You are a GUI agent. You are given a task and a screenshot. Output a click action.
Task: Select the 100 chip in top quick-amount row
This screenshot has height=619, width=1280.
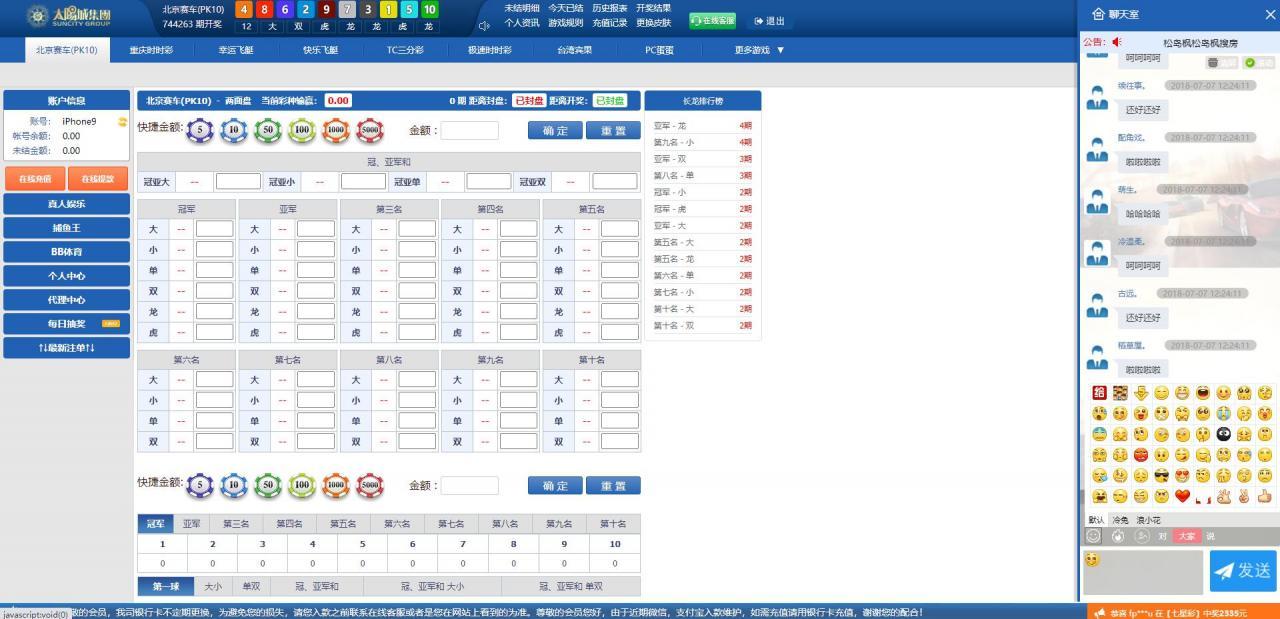pos(302,131)
